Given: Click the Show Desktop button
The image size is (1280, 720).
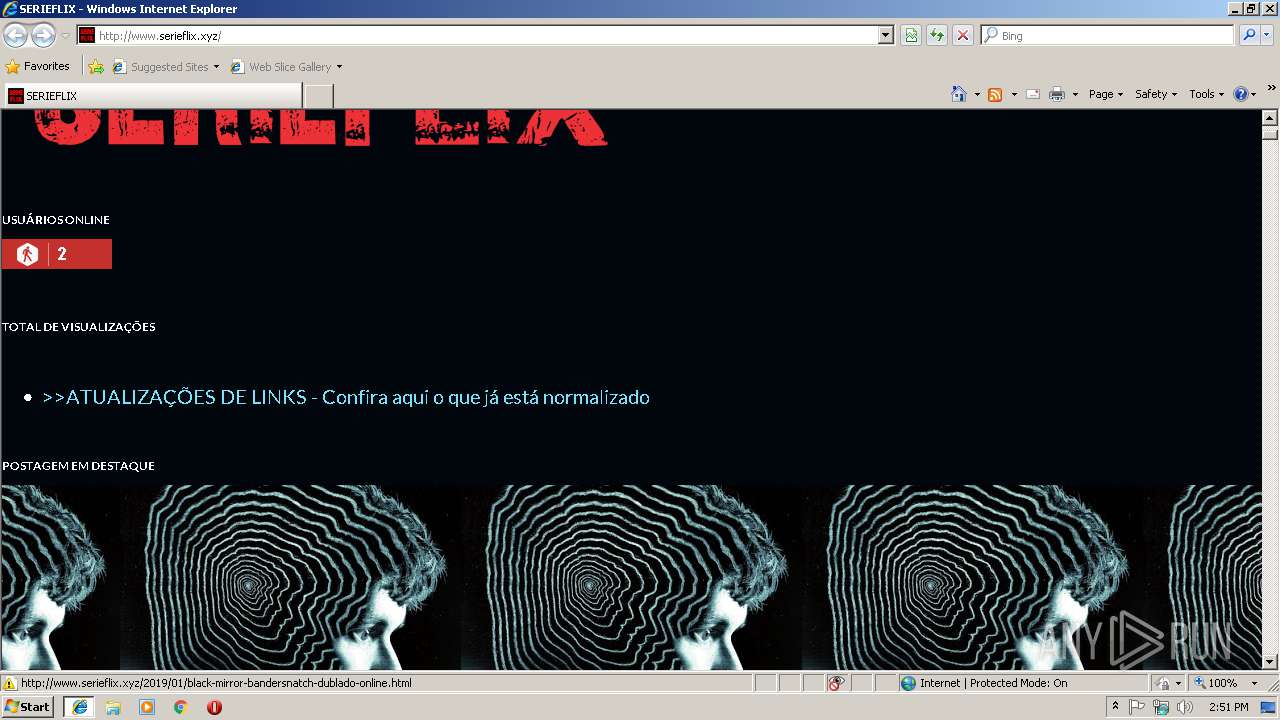Looking at the screenshot, I should [x=1269, y=707].
